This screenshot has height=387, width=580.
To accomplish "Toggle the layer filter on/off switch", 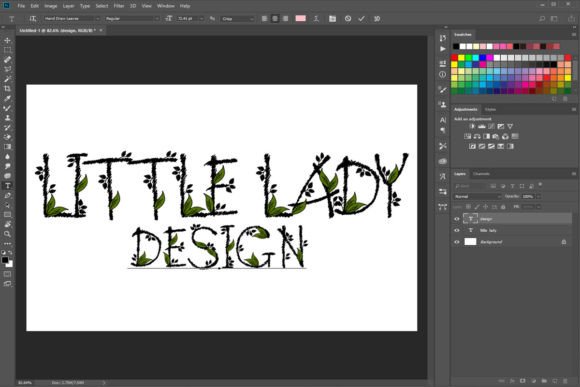I will click(x=540, y=184).
